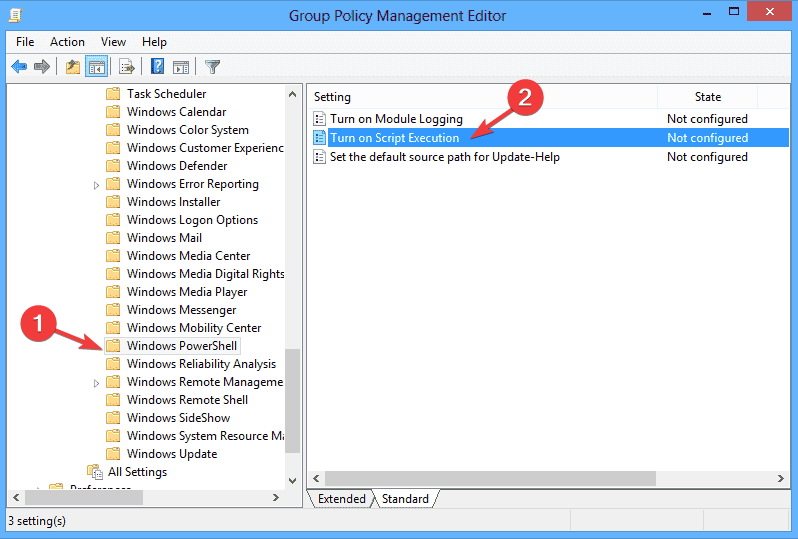
Task: Select Windows Media Player in tree
Action: (187, 292)
